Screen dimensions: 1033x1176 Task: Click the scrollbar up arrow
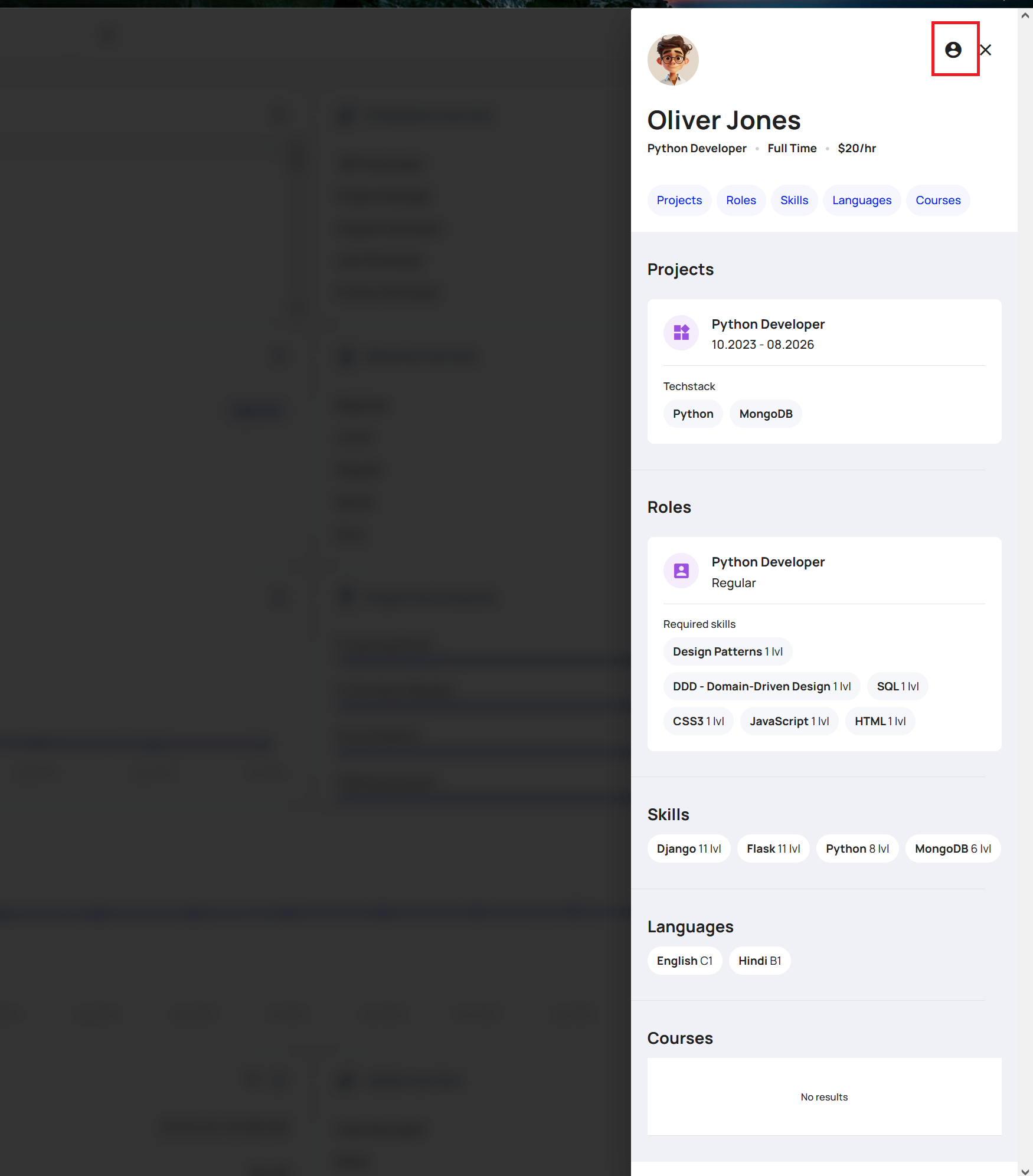pos(1025,16)
